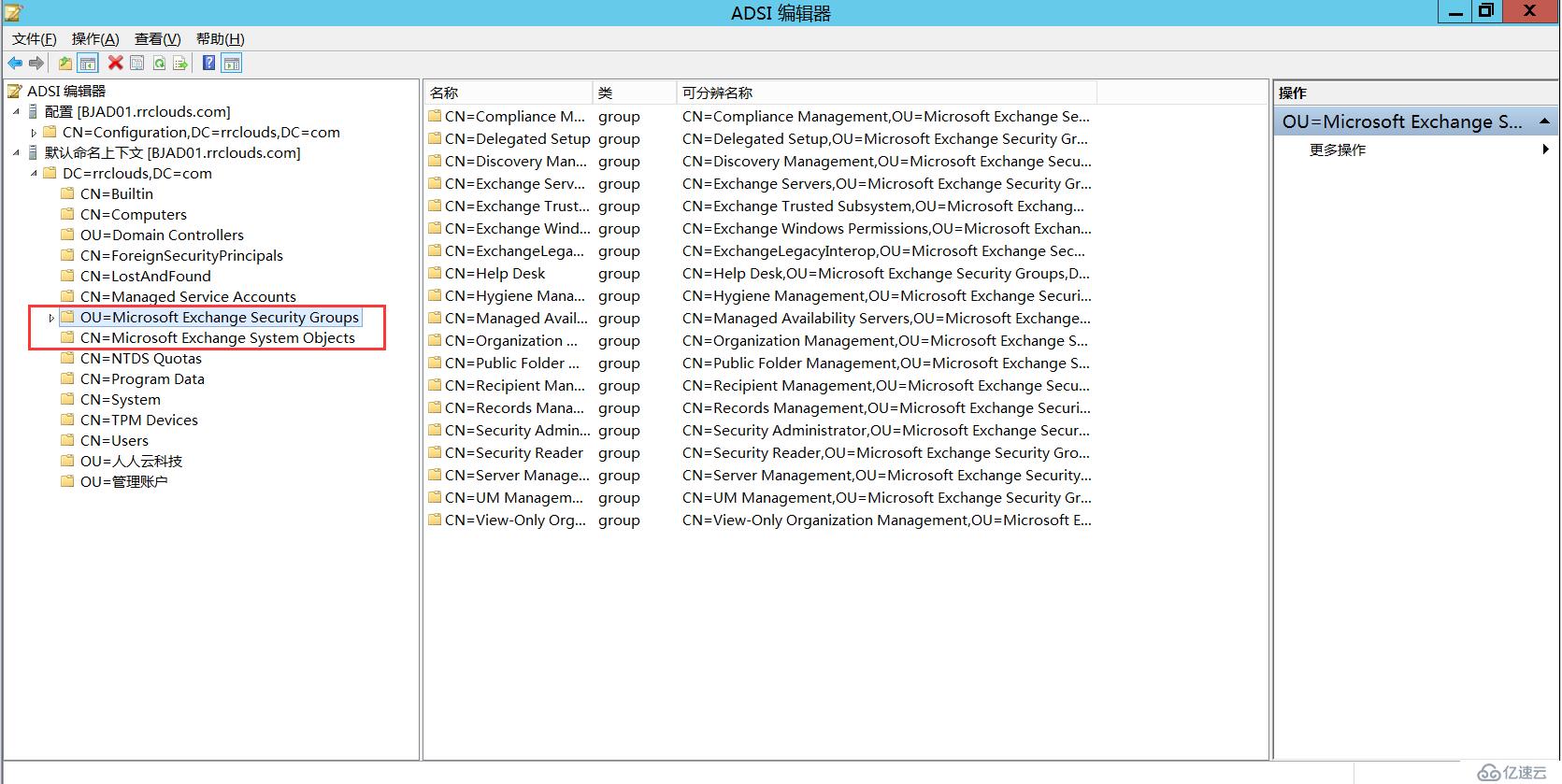Open the 查看(V) menu

(x=158, y=38)
